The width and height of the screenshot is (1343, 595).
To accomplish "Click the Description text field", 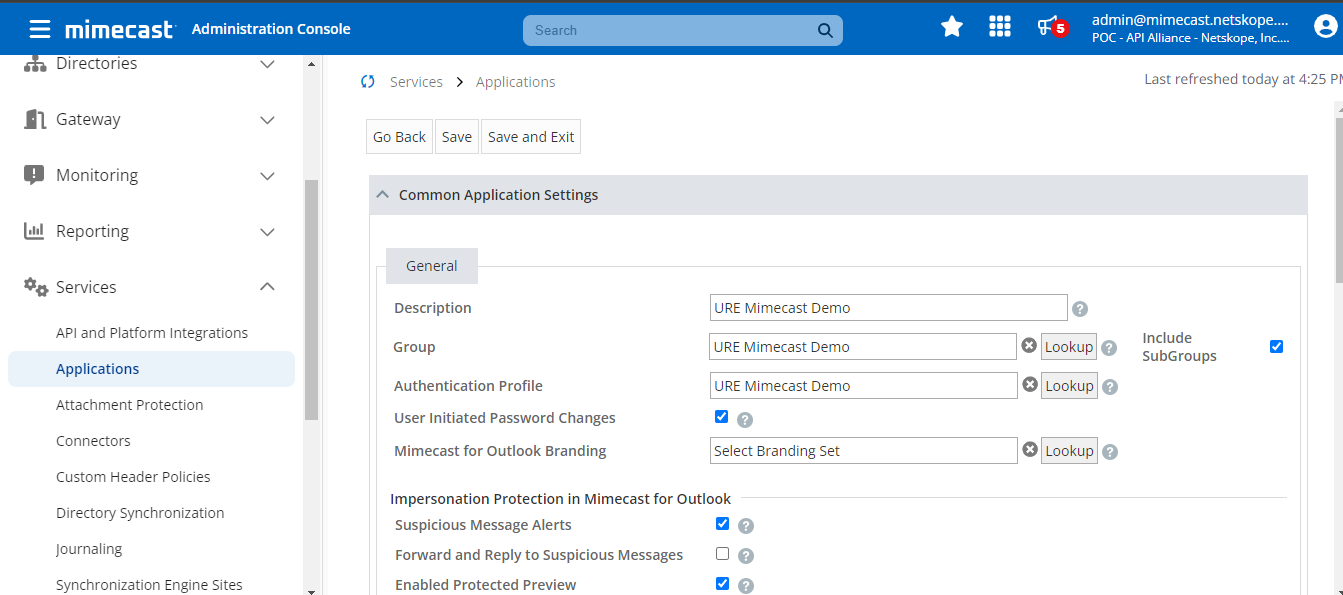I will (x=888, y=308).
